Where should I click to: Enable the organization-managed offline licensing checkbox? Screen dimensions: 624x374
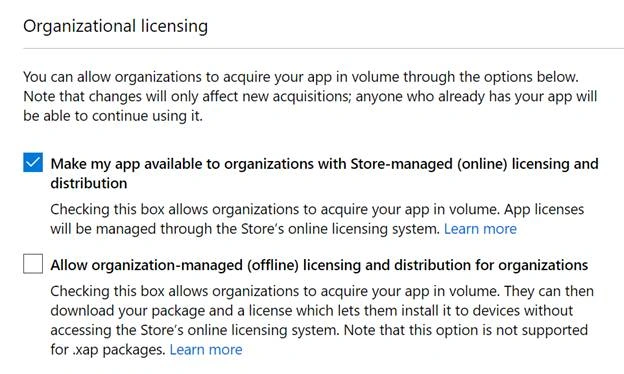click(33, 264)
